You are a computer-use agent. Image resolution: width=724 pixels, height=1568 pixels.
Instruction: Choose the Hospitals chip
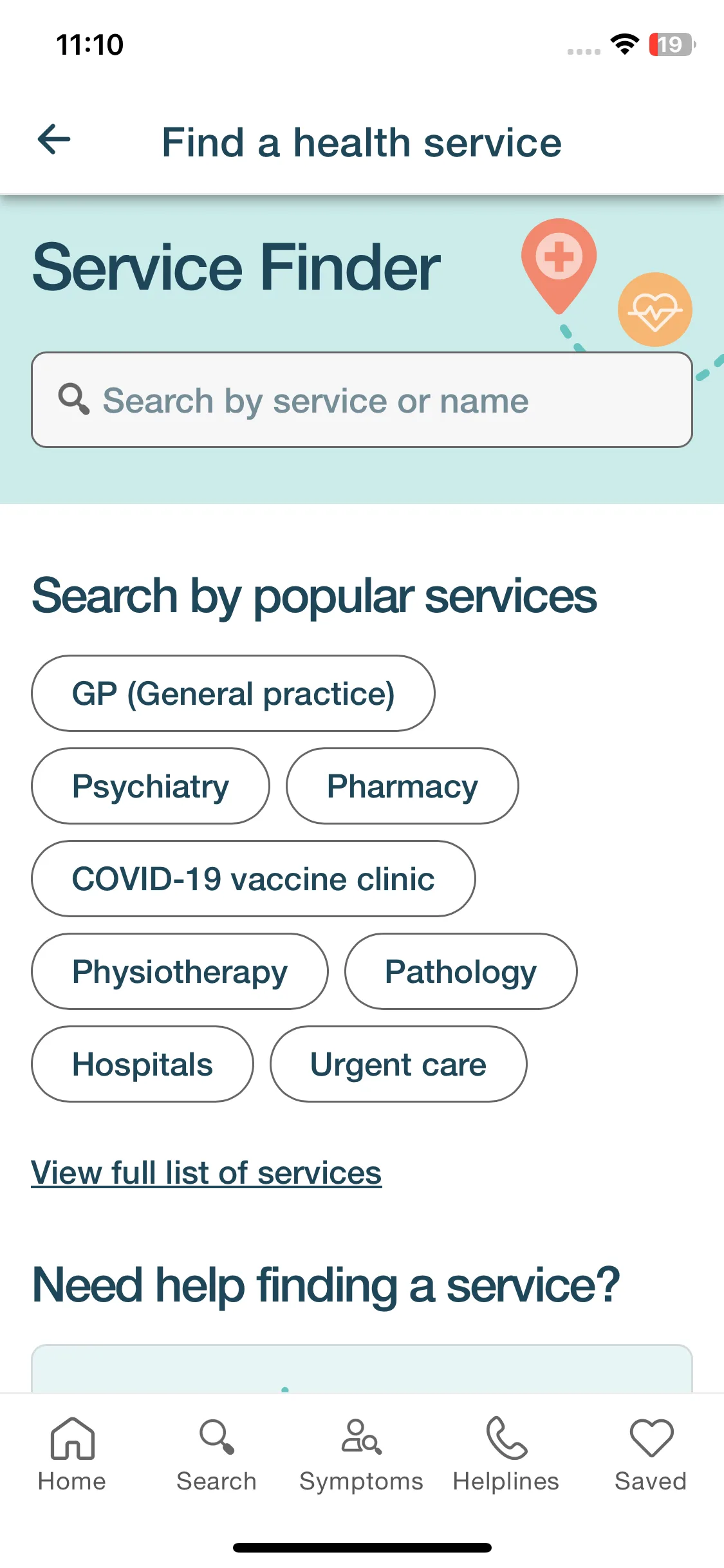coord(142,1064)
